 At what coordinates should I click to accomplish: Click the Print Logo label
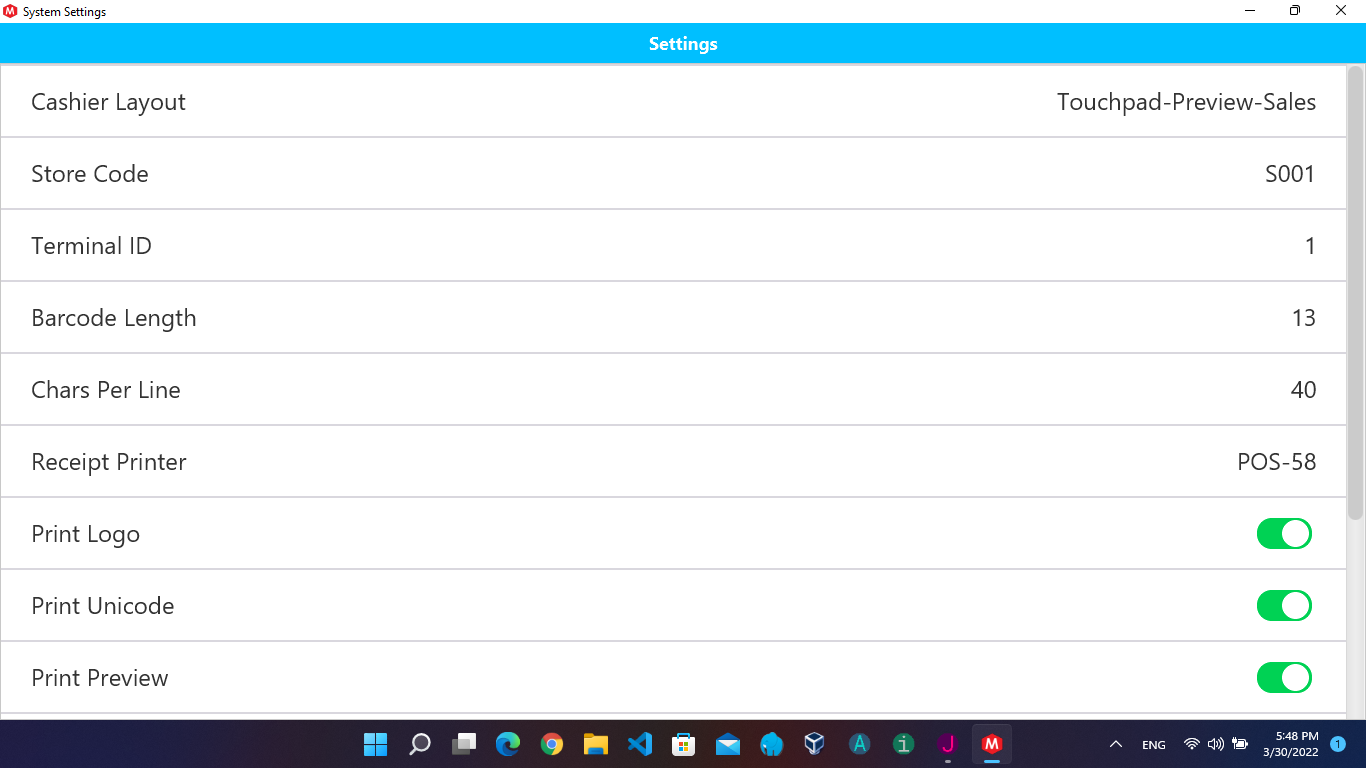85,534
